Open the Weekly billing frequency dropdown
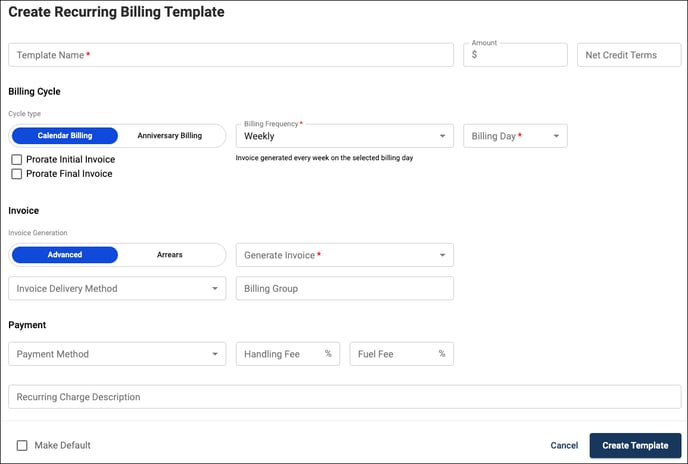 point(345,136)
